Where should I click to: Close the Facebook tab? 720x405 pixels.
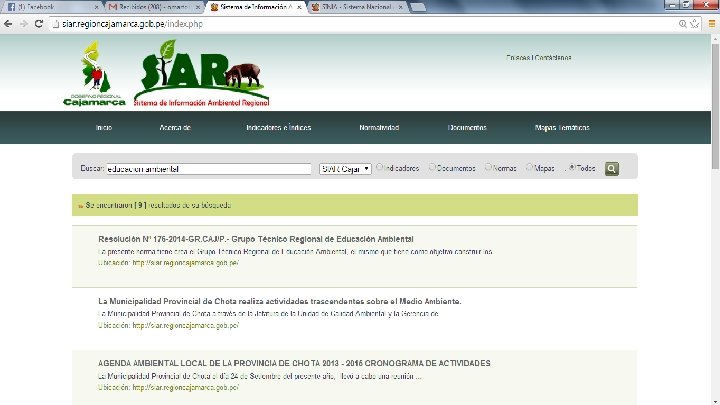point(96,7)
